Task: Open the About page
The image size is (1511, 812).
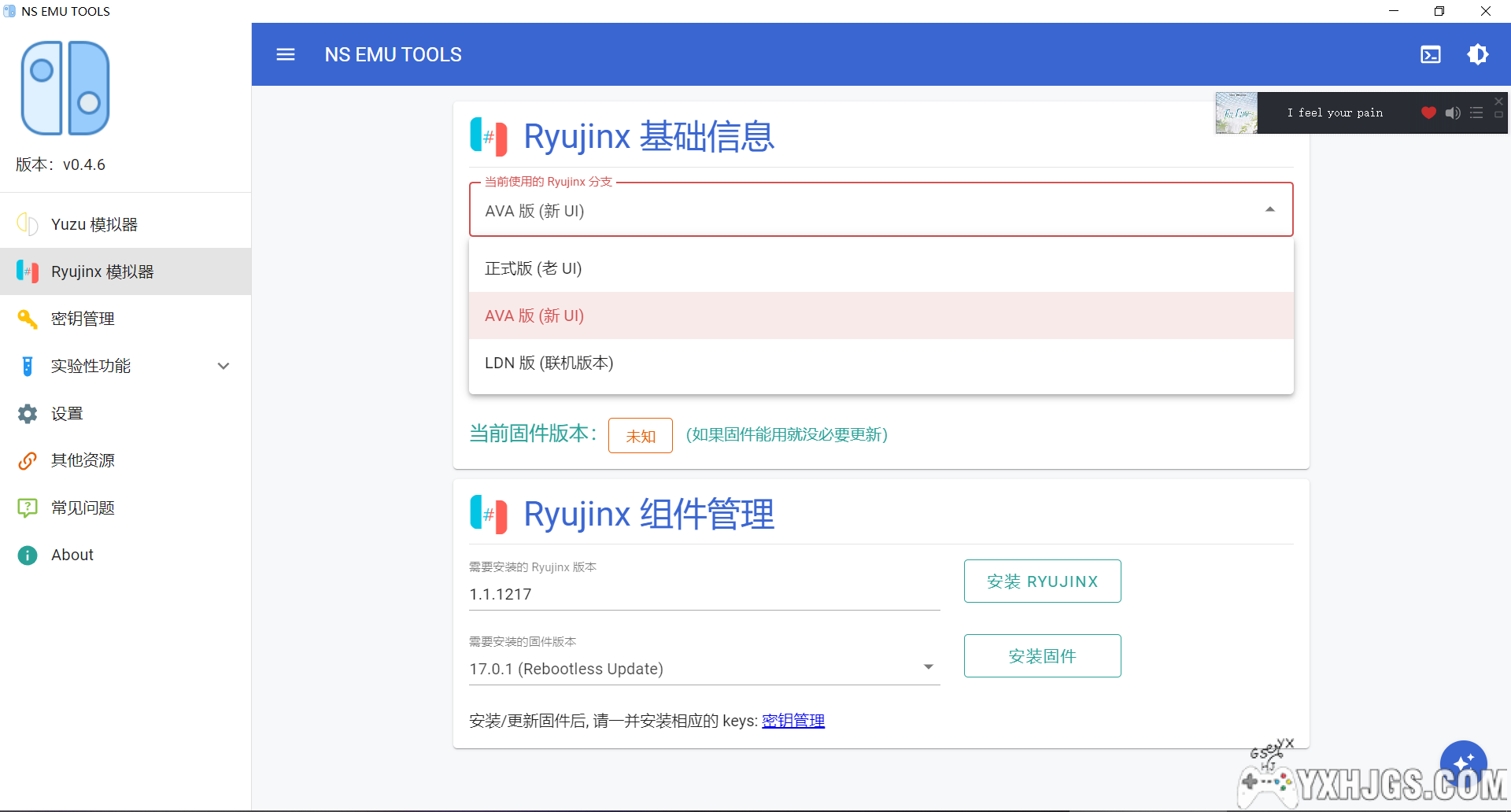Action: click(72, 555)
